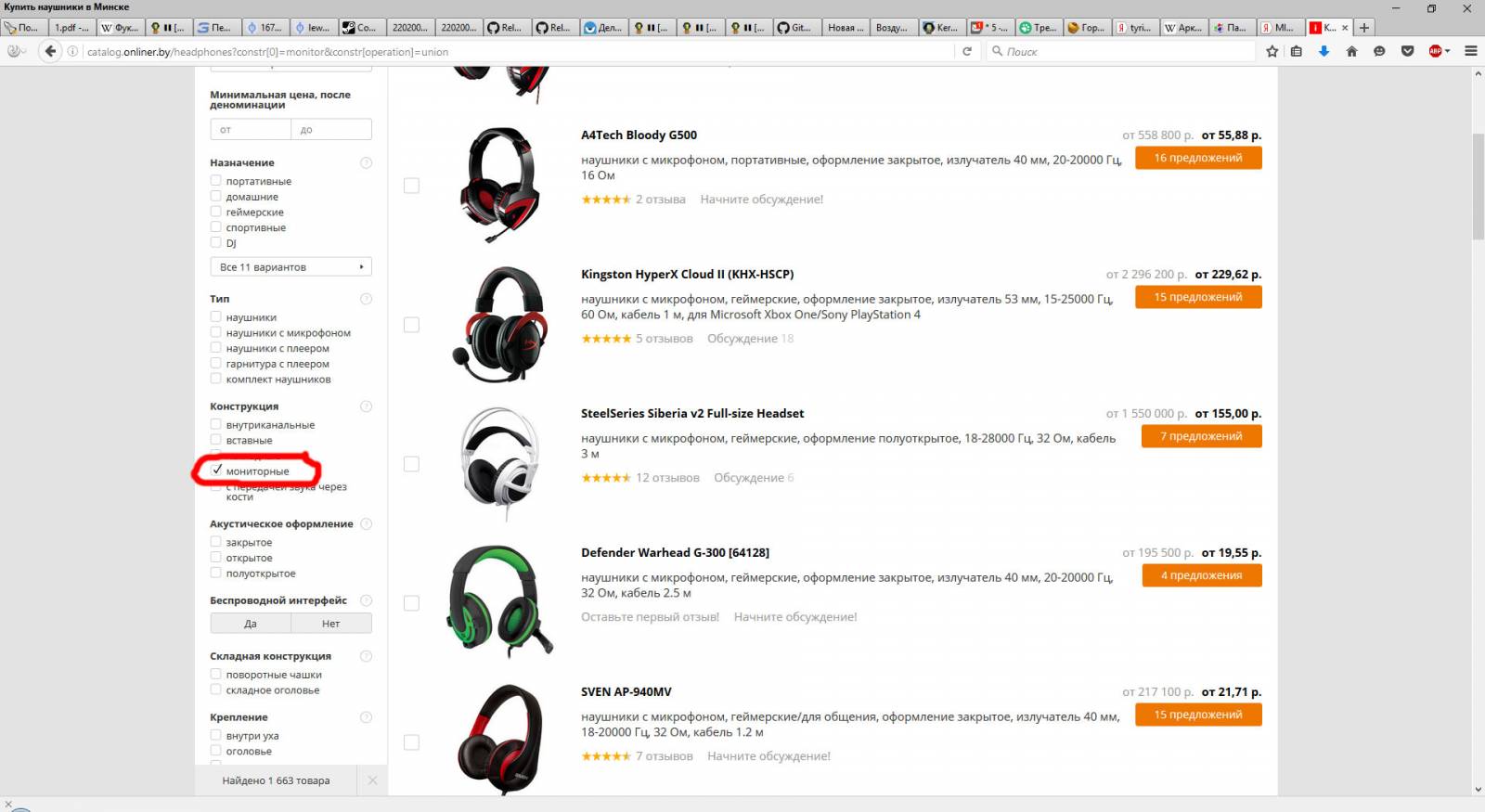Click the minimum price от field
The height and width of the screenshot is (812, 1485).
pos(251,129)
